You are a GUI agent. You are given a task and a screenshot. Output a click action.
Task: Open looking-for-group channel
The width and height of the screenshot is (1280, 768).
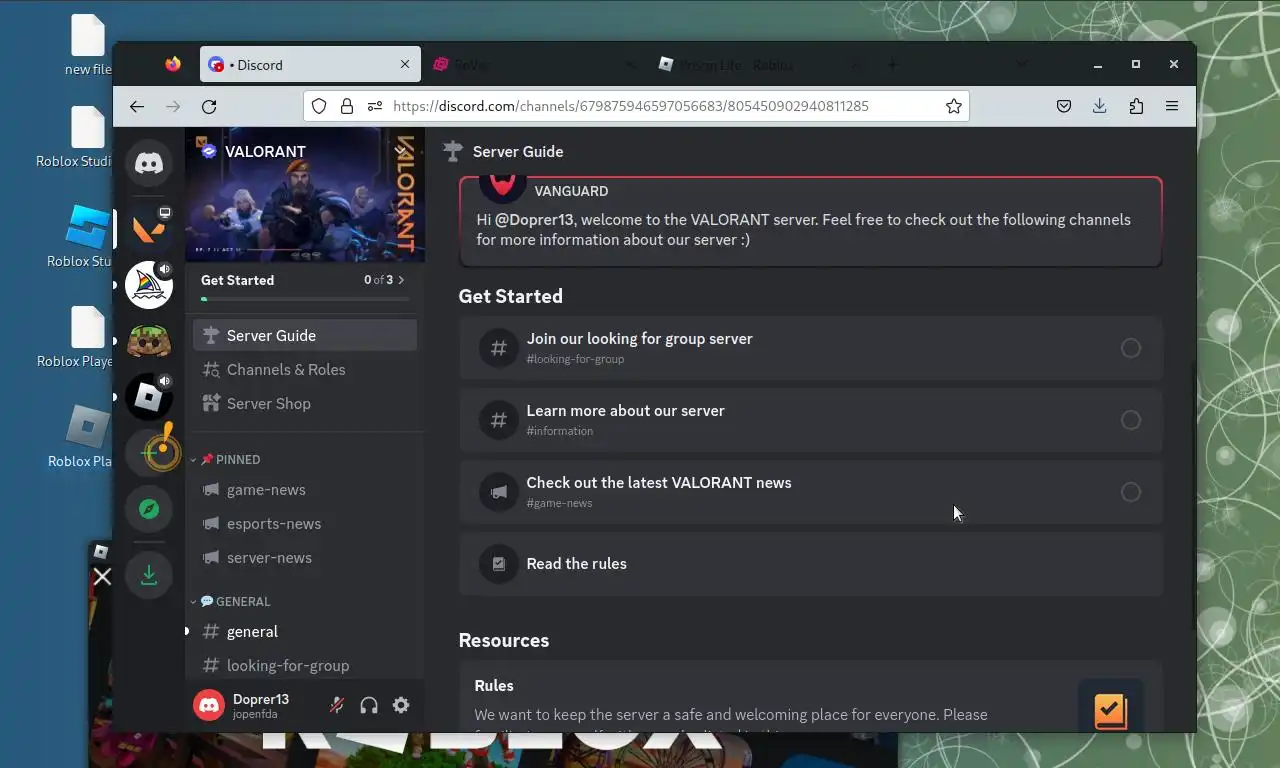tap(305, 665)
